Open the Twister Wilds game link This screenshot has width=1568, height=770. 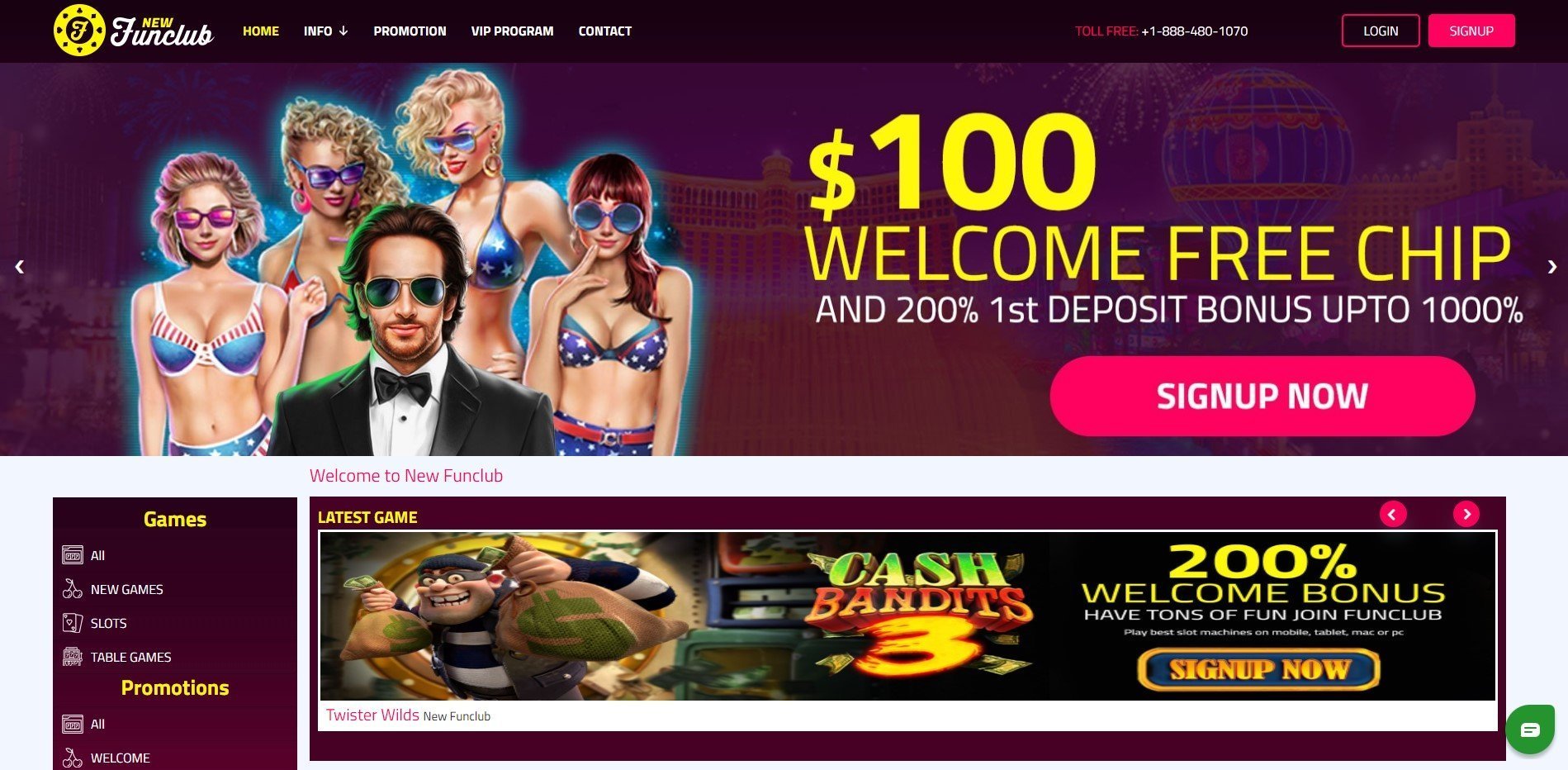(372, 715)
